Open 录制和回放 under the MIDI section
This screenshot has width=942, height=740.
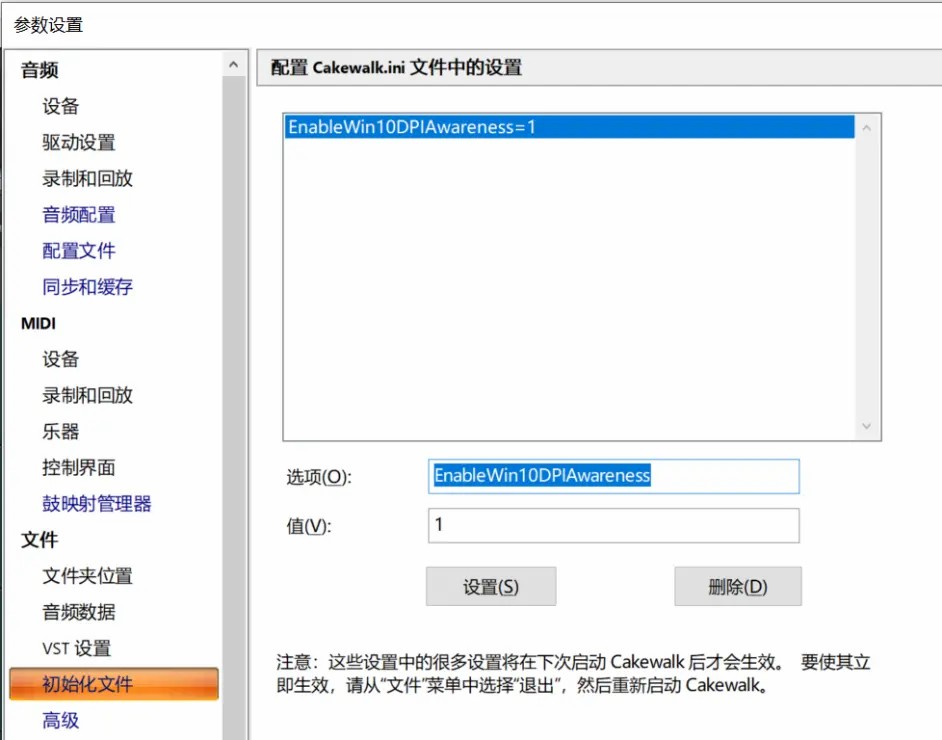pos(88,395)
